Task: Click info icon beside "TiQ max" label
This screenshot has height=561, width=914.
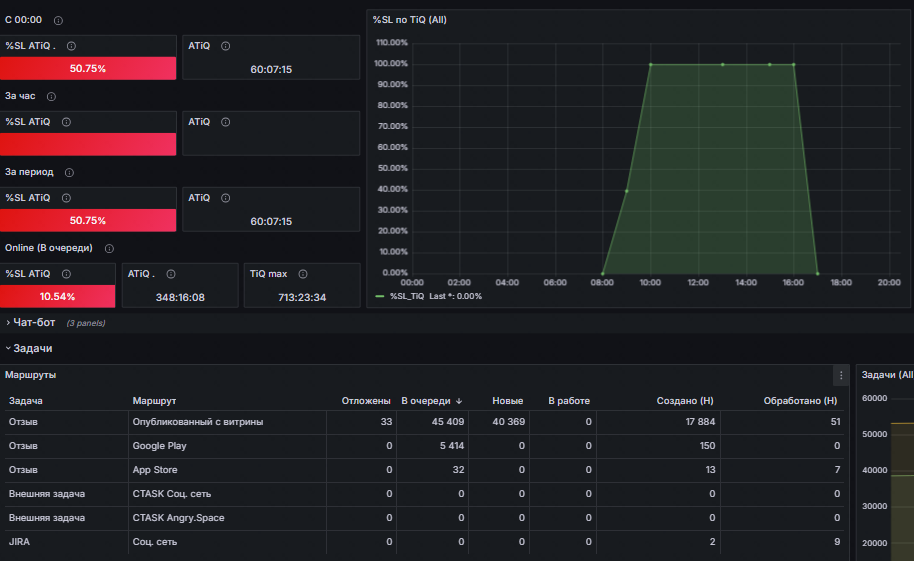Action: tap(303, 274)
